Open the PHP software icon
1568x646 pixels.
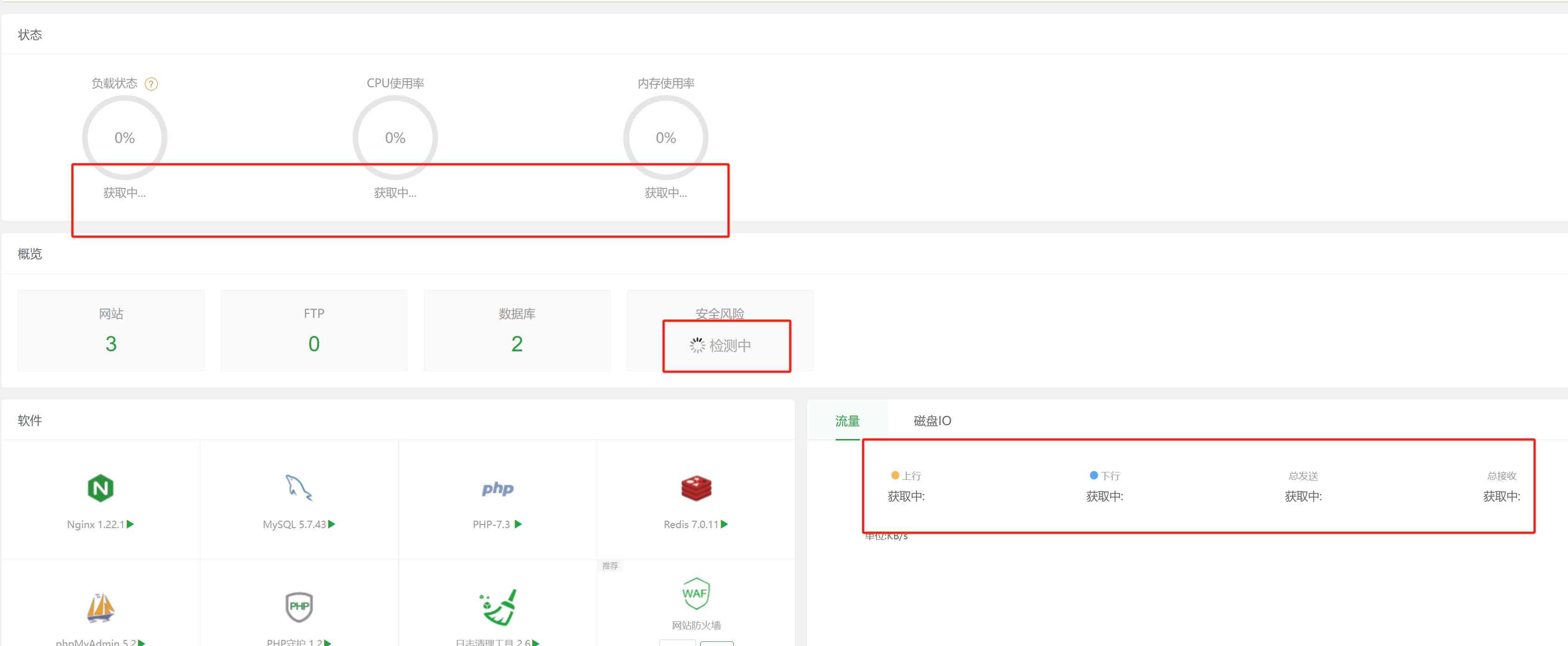click(497, 488)
